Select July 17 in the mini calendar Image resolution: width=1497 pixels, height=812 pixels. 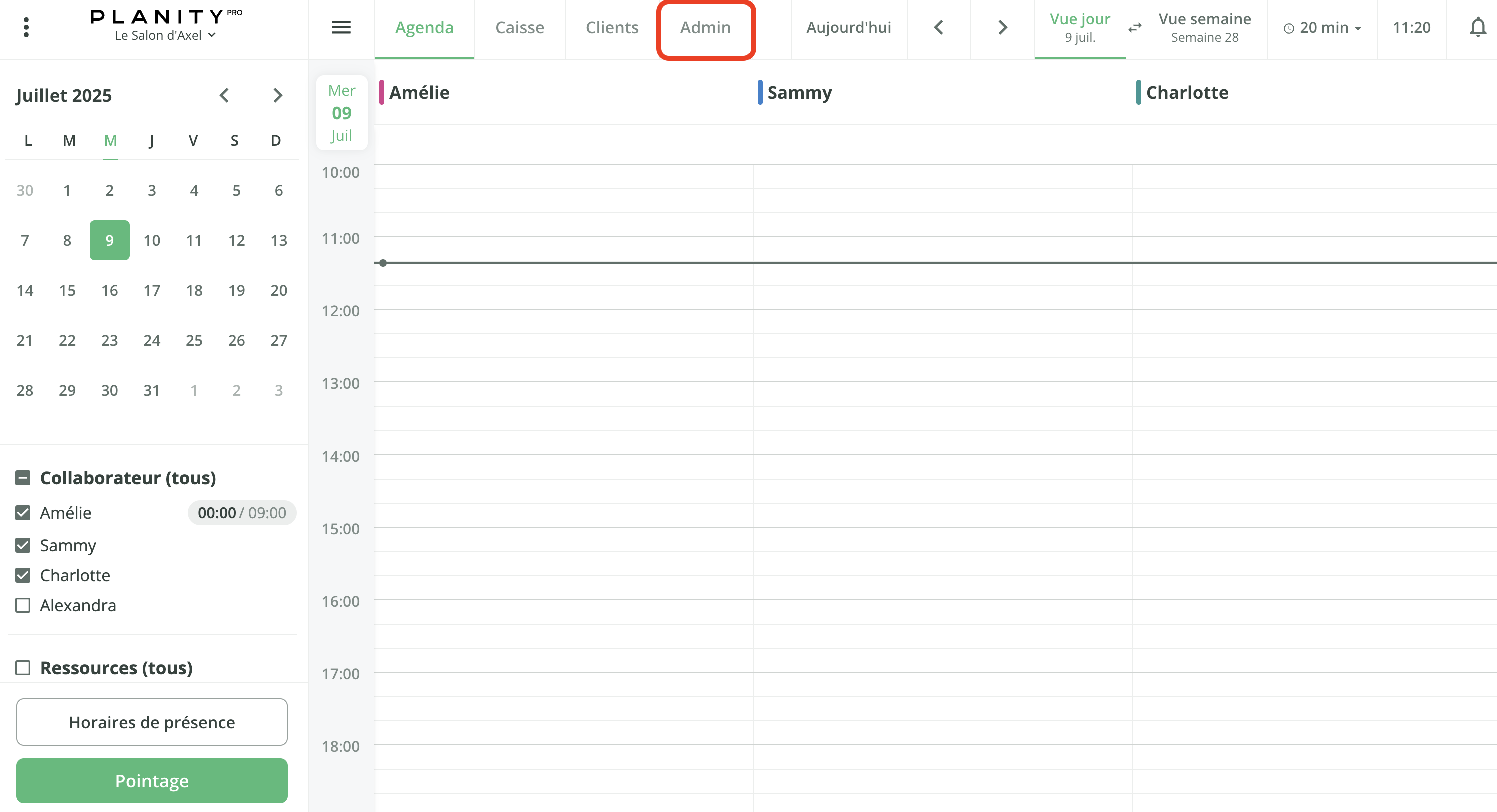(x=152, y=291)
